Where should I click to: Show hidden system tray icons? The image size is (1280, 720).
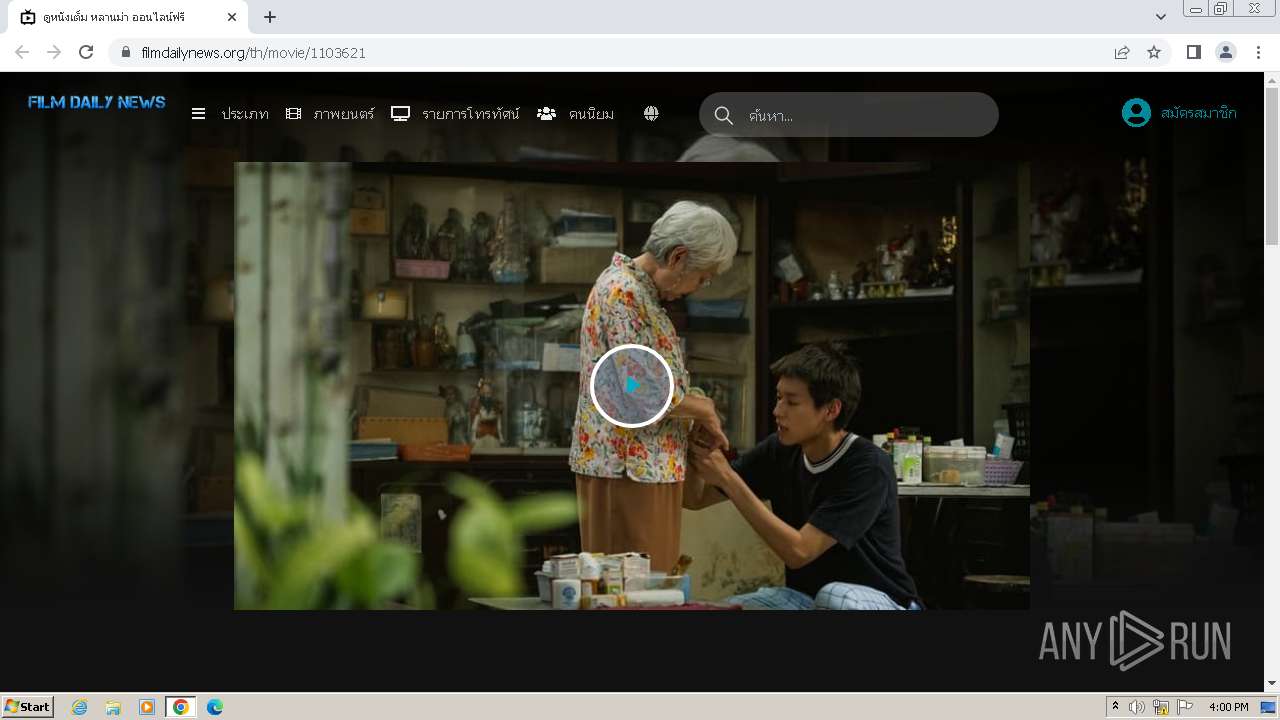[x=1116, y=707]
